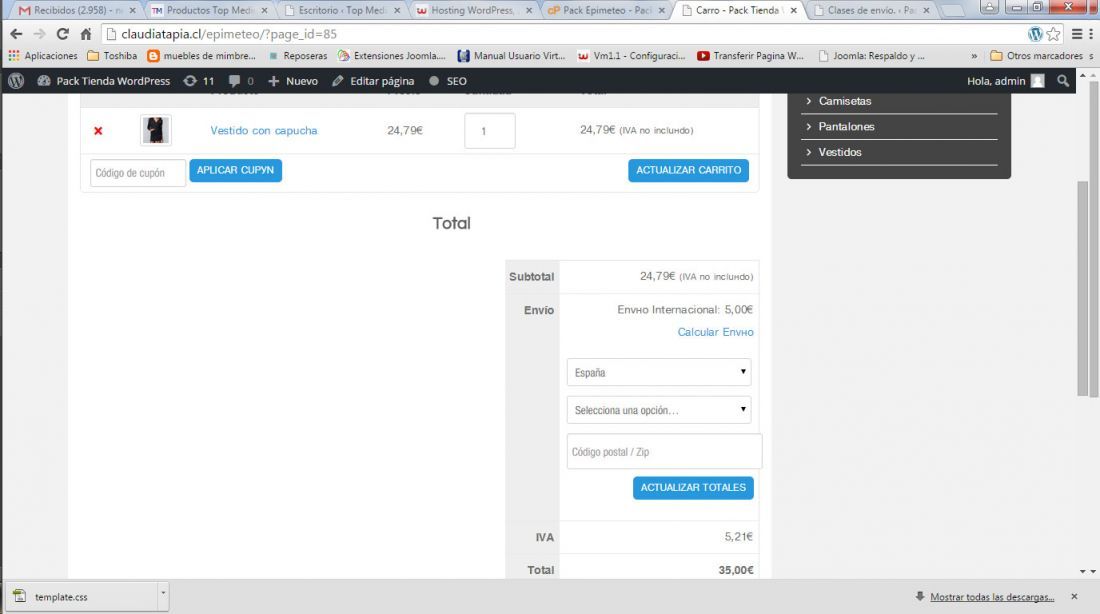Go back with the browser back arrow
Image resolution: width=1100 pixels, height=614 pixels.
pos(16,34)
